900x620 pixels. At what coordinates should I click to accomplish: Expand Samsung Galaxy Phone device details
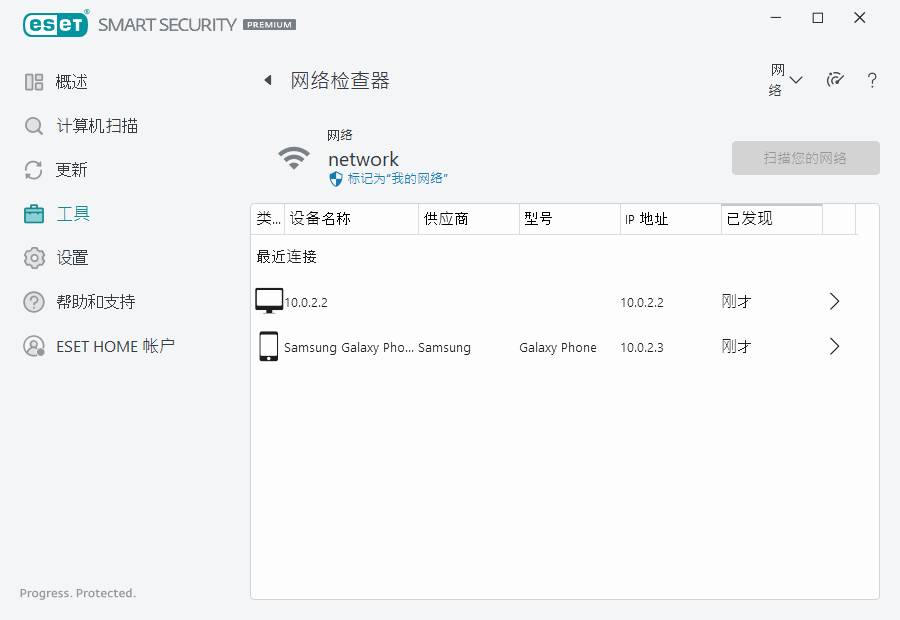(835, 347)
